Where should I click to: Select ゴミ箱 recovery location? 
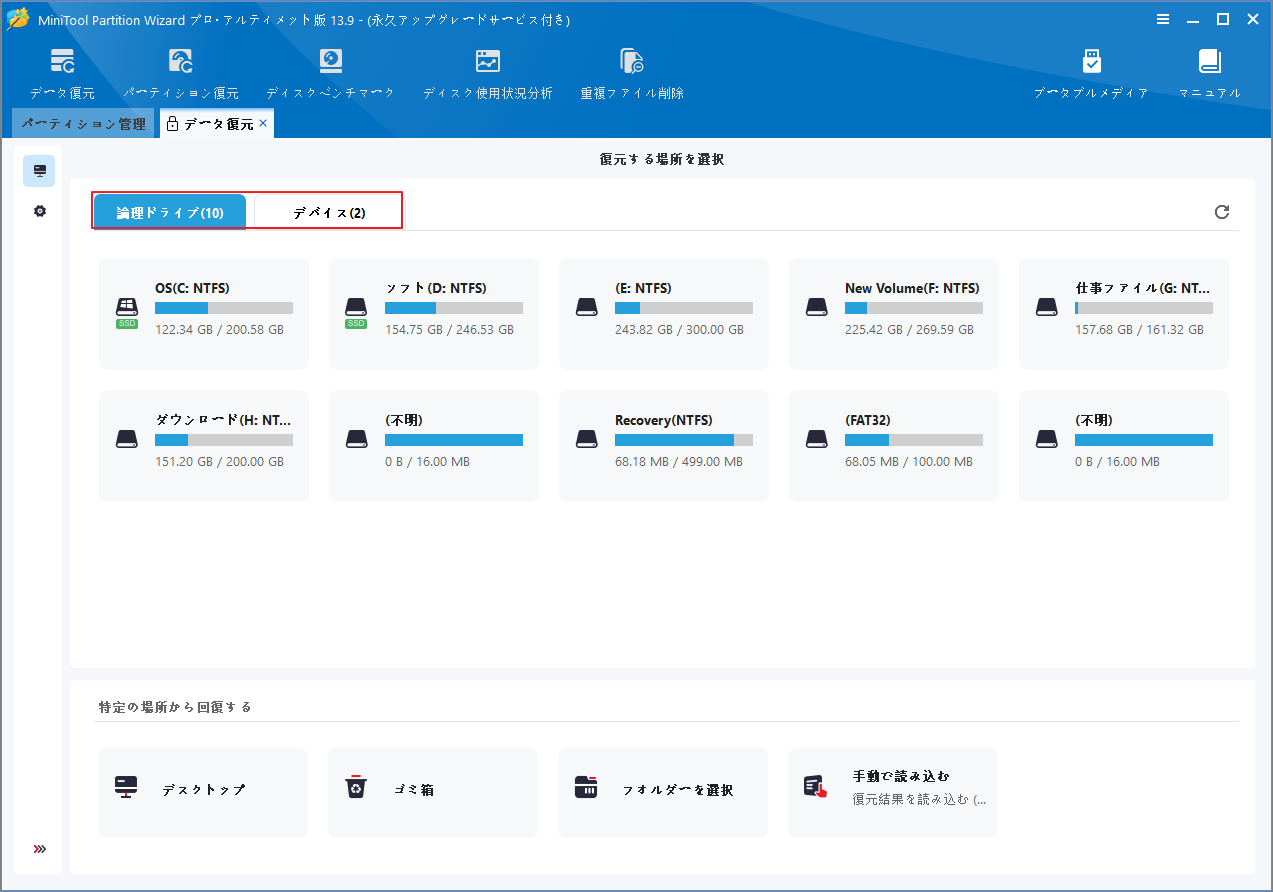coord(433,792)
